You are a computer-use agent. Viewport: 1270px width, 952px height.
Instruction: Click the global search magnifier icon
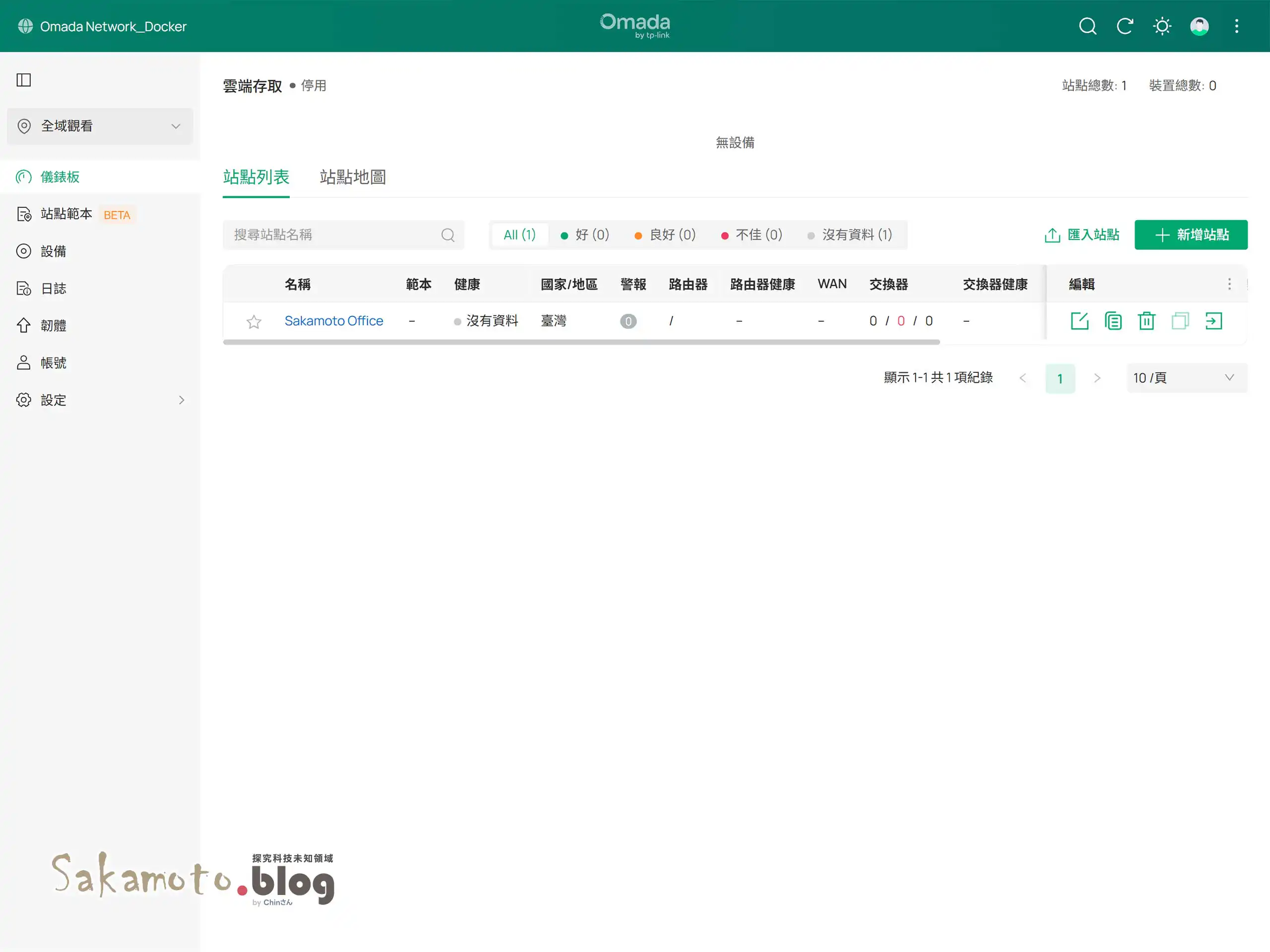(1087, 26)
